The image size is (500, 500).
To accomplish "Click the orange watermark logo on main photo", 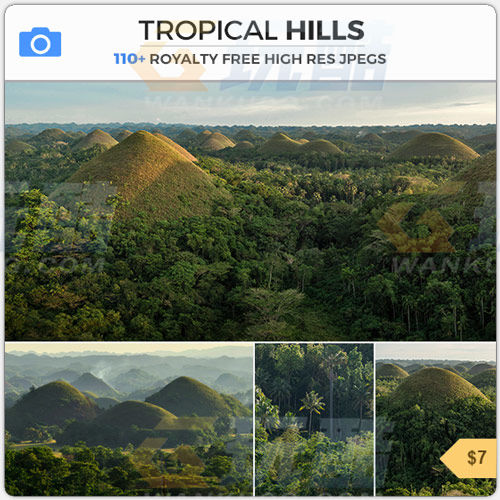I will (417, 227).
